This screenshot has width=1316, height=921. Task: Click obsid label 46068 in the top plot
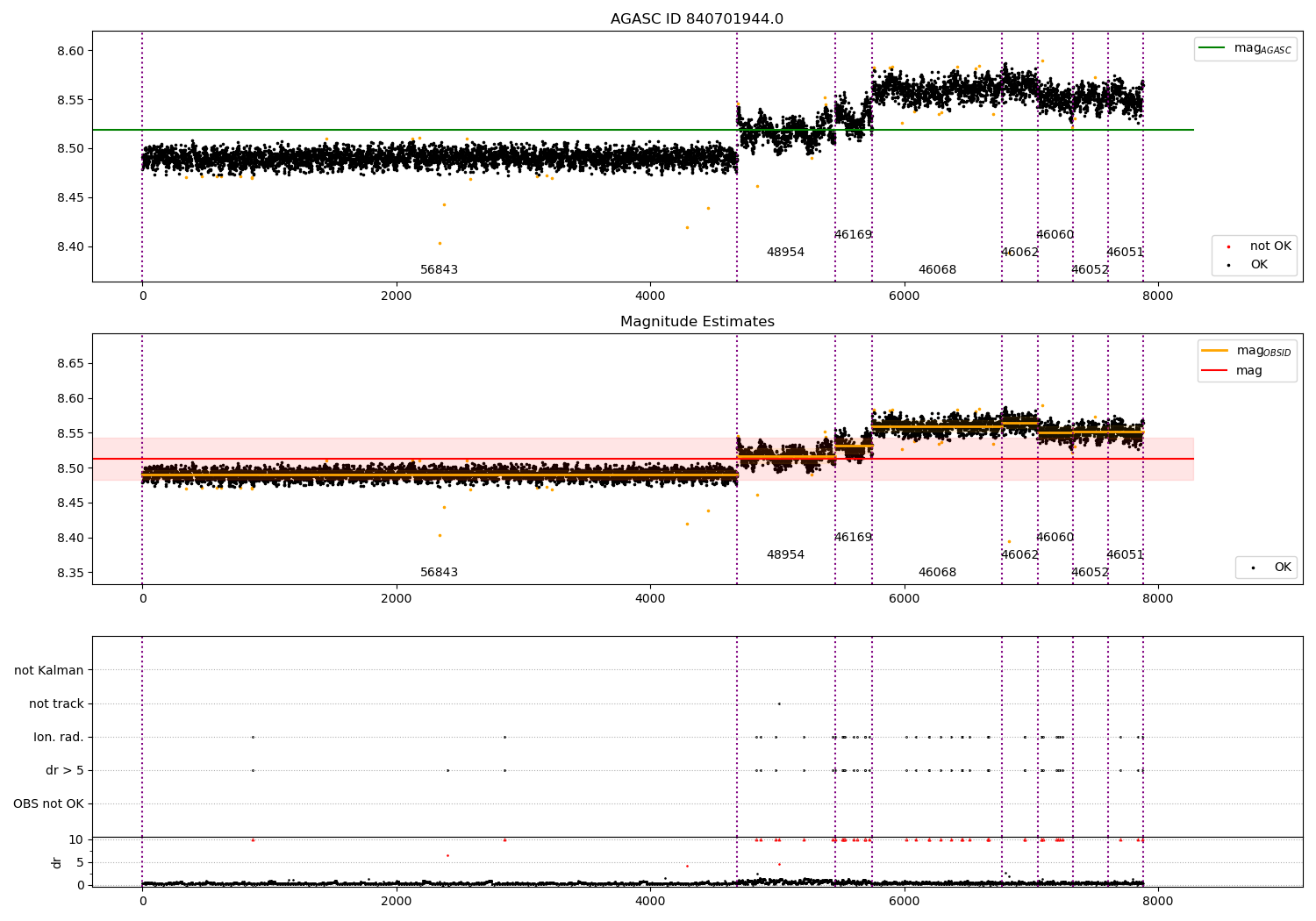tap(937, 270)
